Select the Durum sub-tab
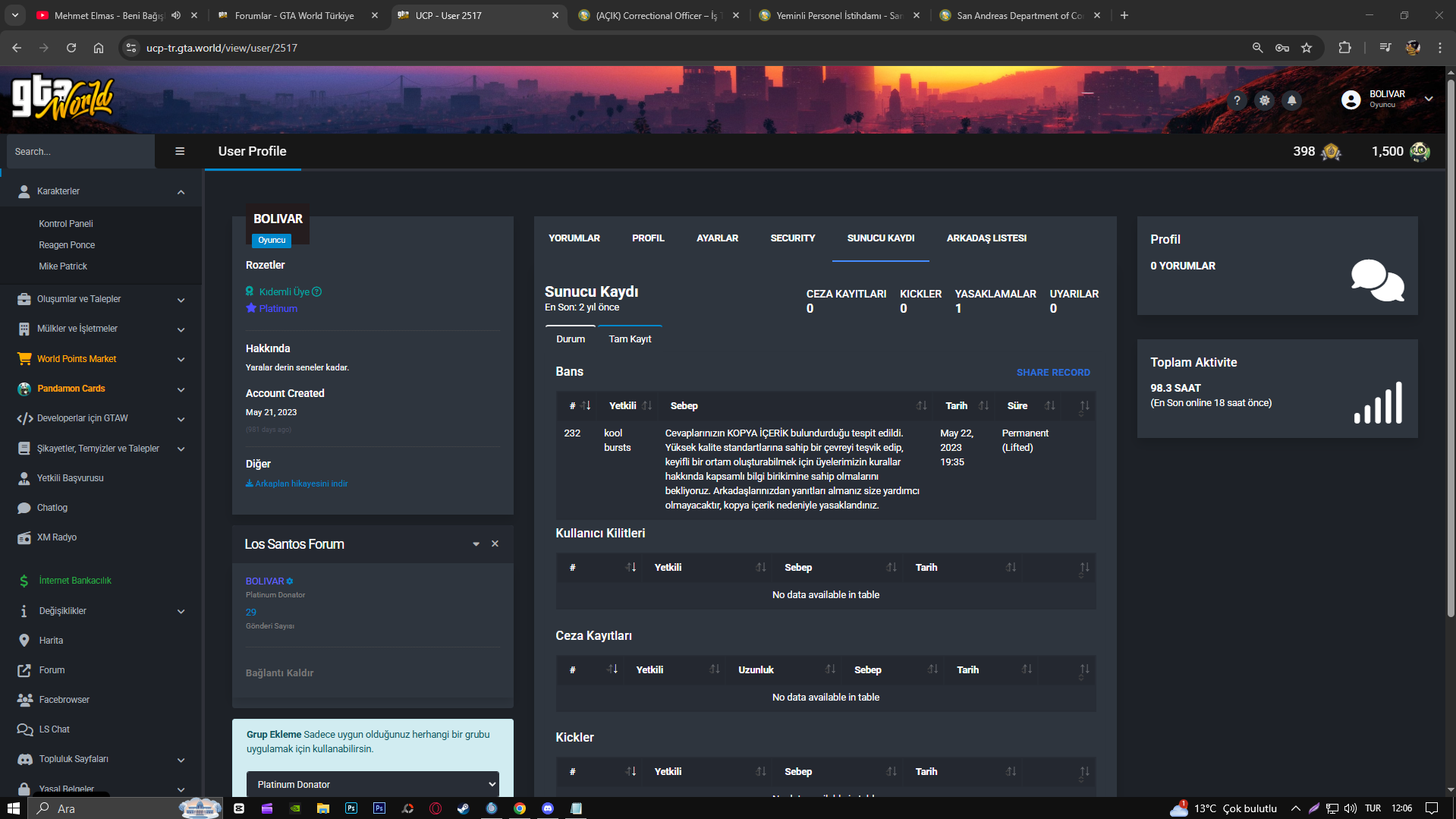 pos(571,339)
